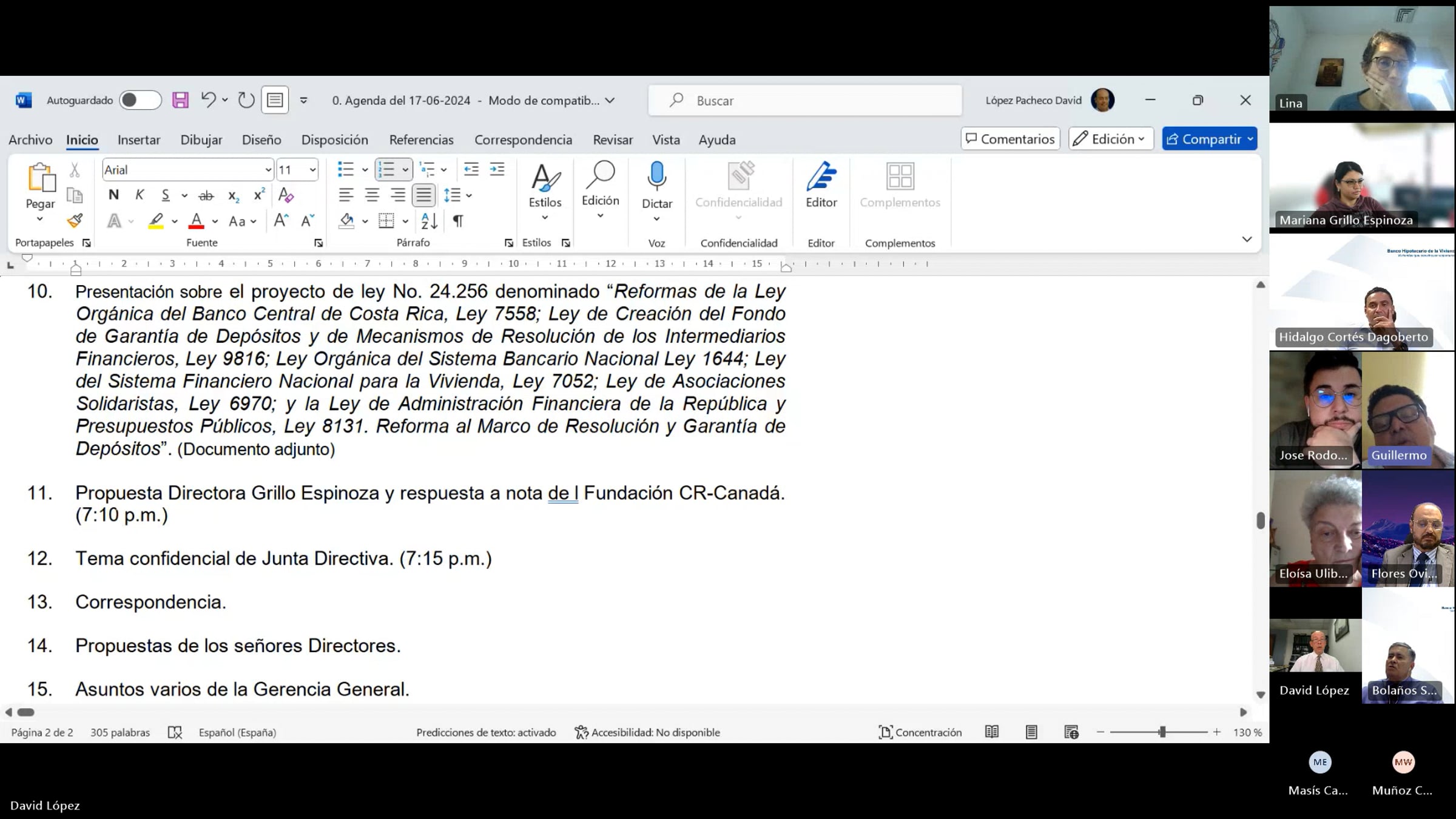Click the Undo arrow icon
1456x819 pixels.
coord(208,99)
